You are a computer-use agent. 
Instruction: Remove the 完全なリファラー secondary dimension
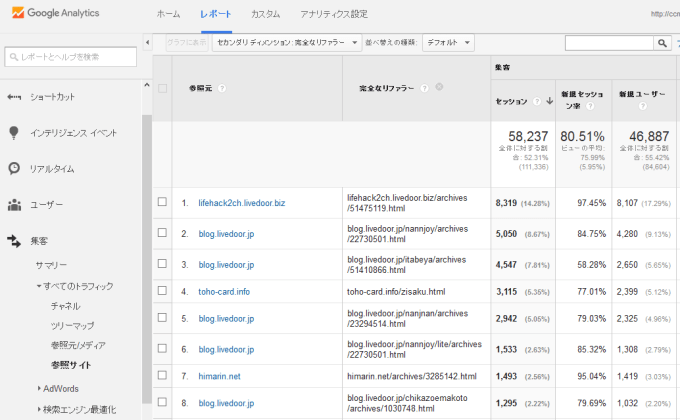pos(439,87)
